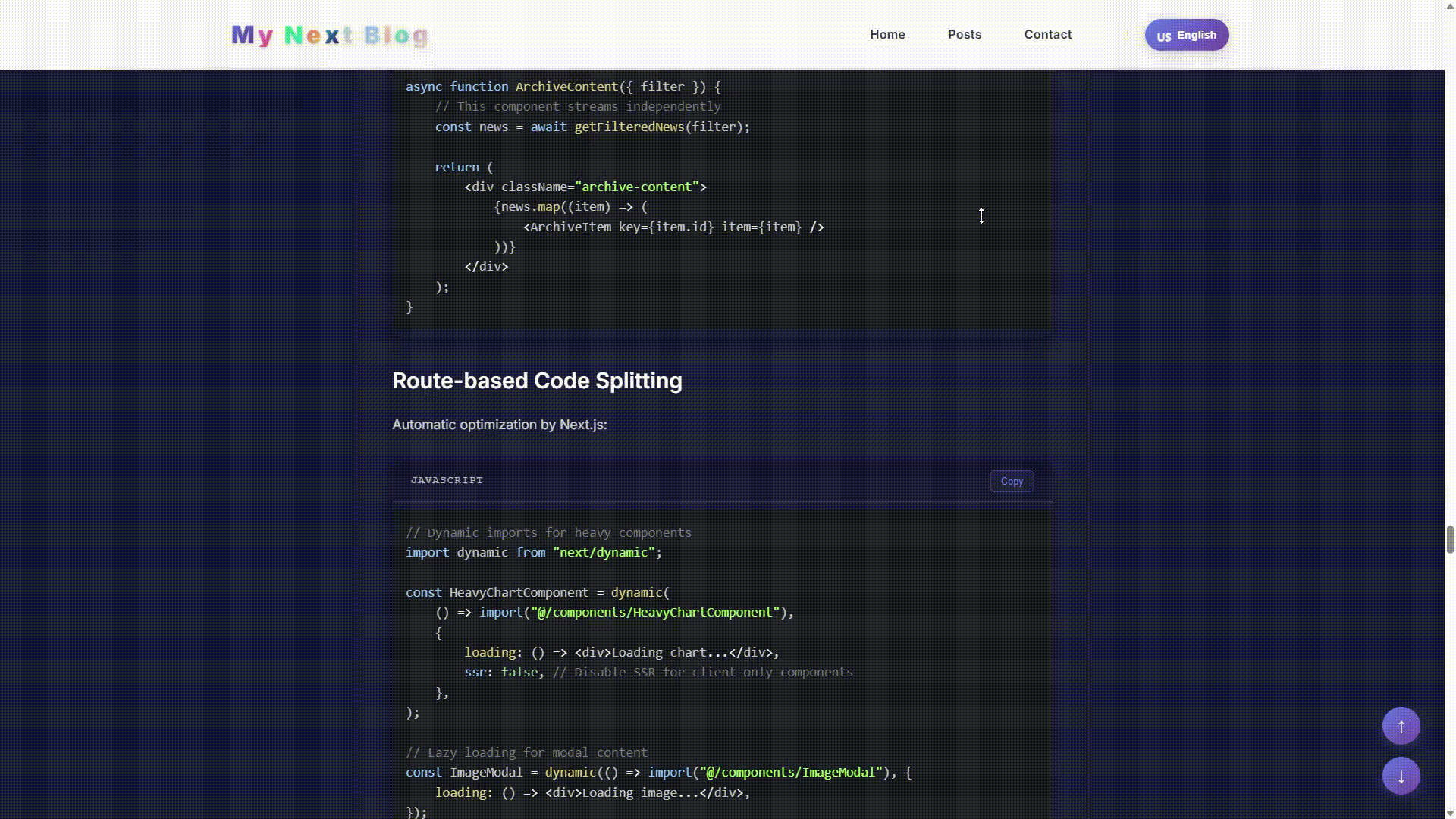Navigate to Home in the top navigation
Image resolution: width=1456 pixels, height=819 pixels.
[x=888, y=34]
